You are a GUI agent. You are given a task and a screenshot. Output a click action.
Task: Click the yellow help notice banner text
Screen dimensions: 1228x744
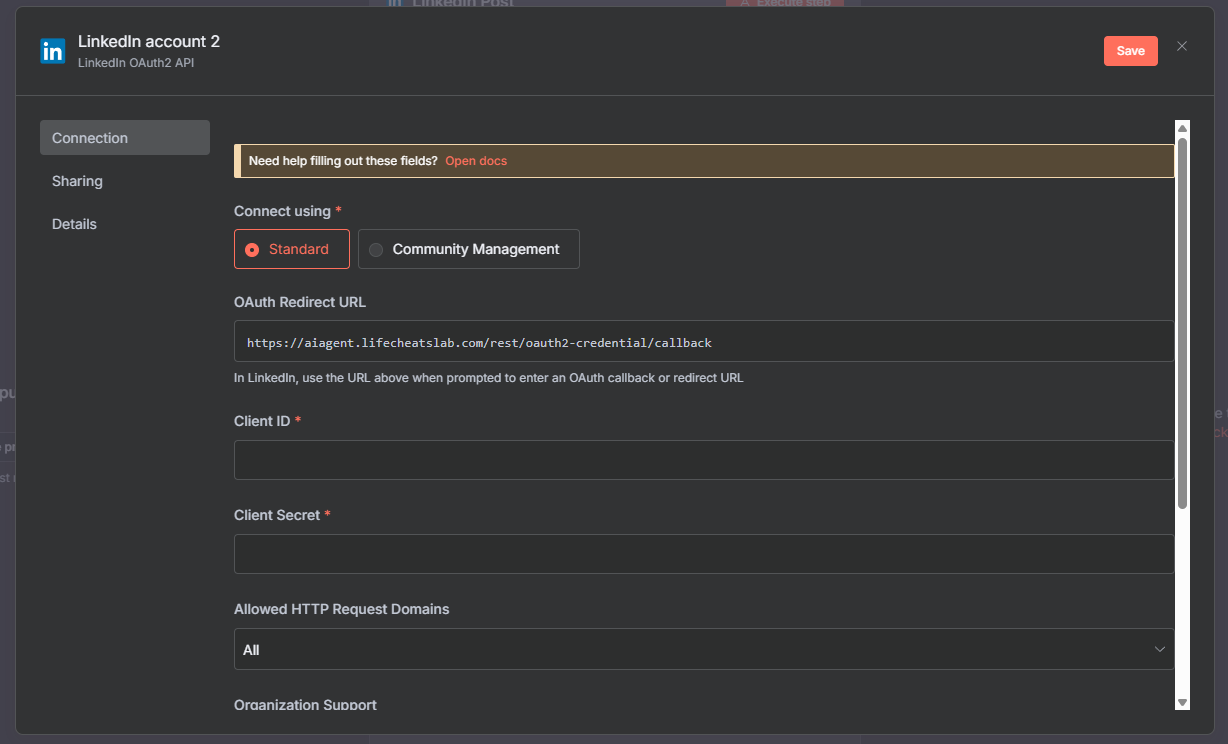(x=343, y=161)
